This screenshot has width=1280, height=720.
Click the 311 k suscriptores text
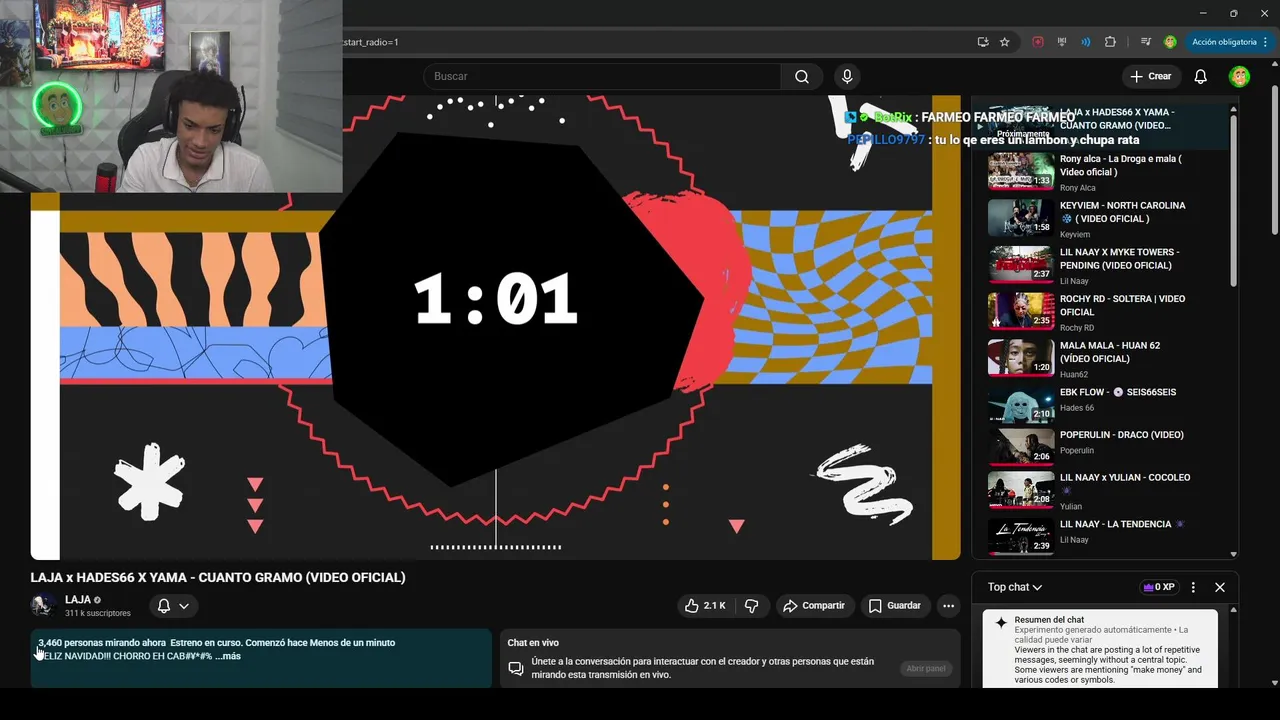coord(98,613)
